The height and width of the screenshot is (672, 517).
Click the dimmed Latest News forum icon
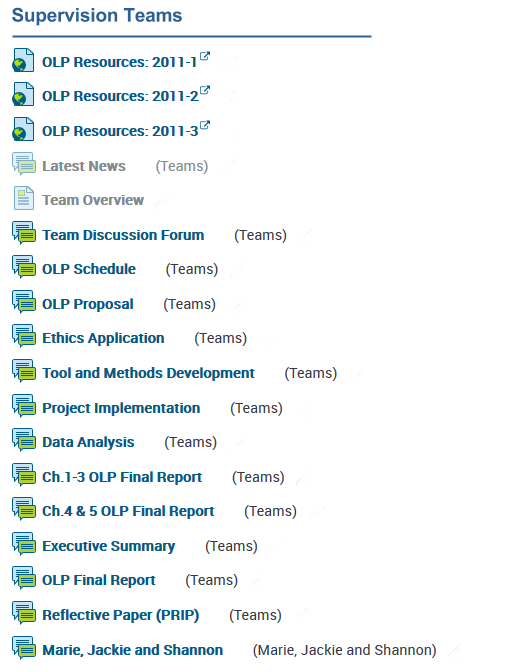[x=24, y=164]
